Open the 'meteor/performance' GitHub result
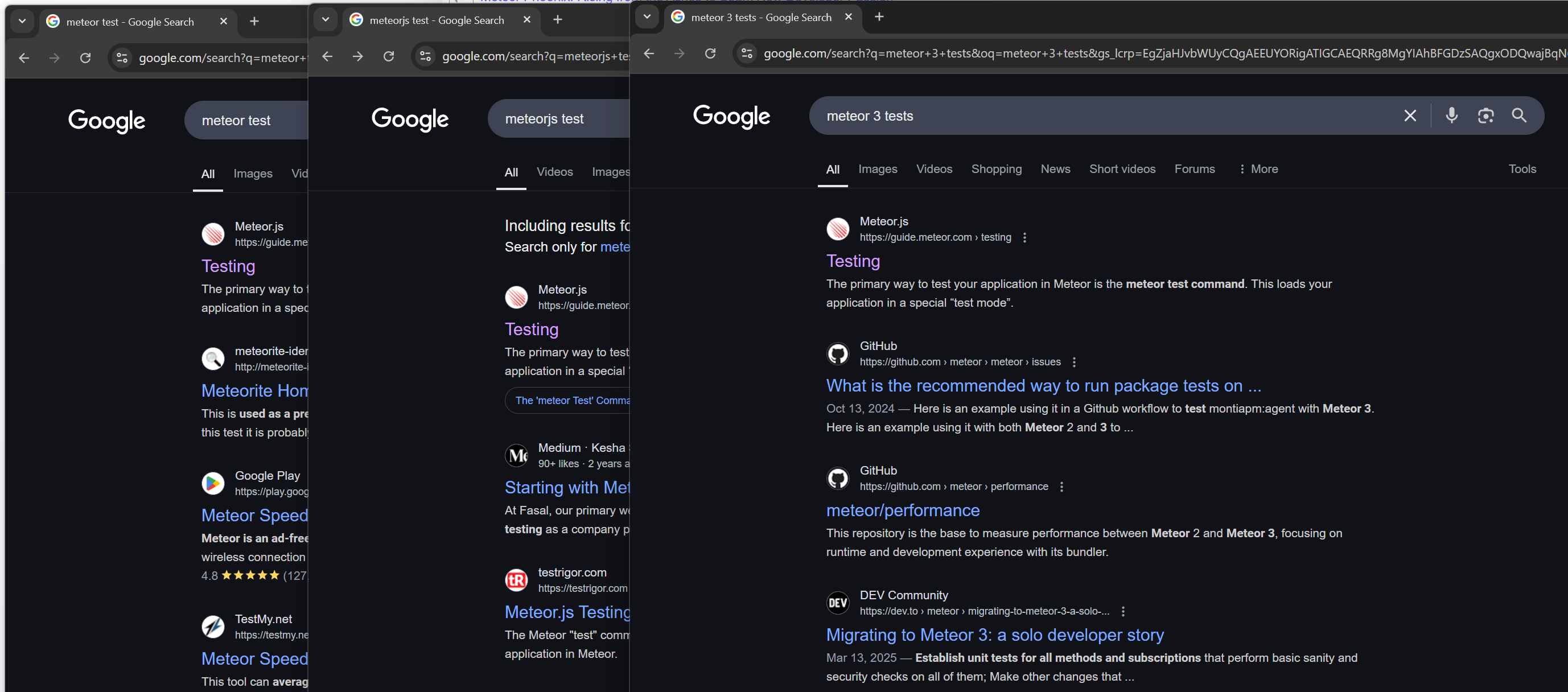This screenshot has width=1568, height=692. pyautogui.click(x=903, y=510)
